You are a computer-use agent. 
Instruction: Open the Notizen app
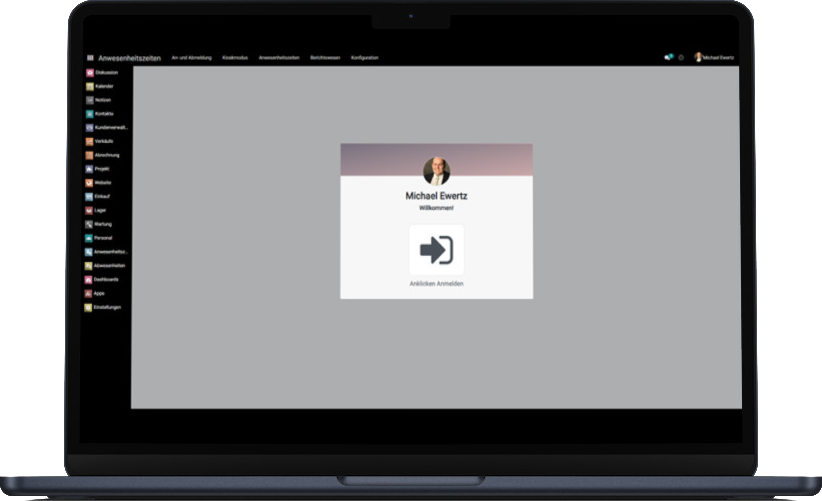[101, 101]
